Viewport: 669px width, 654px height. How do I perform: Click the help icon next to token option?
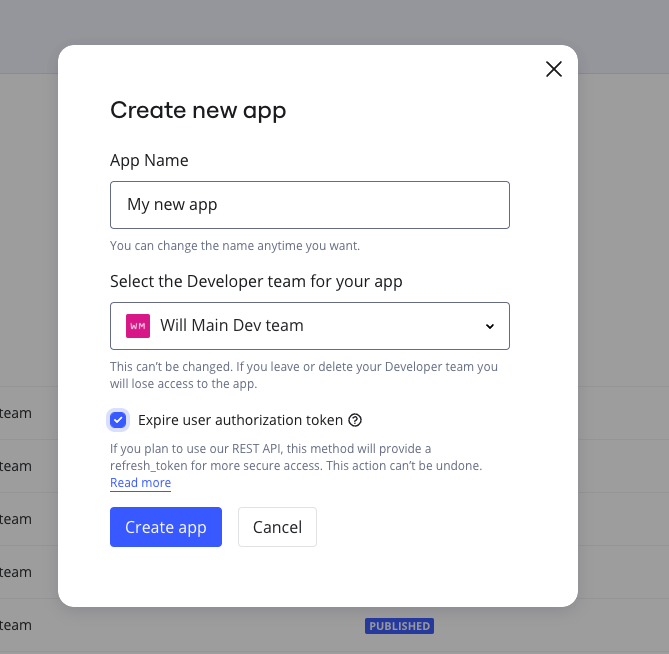coord(355,420)
